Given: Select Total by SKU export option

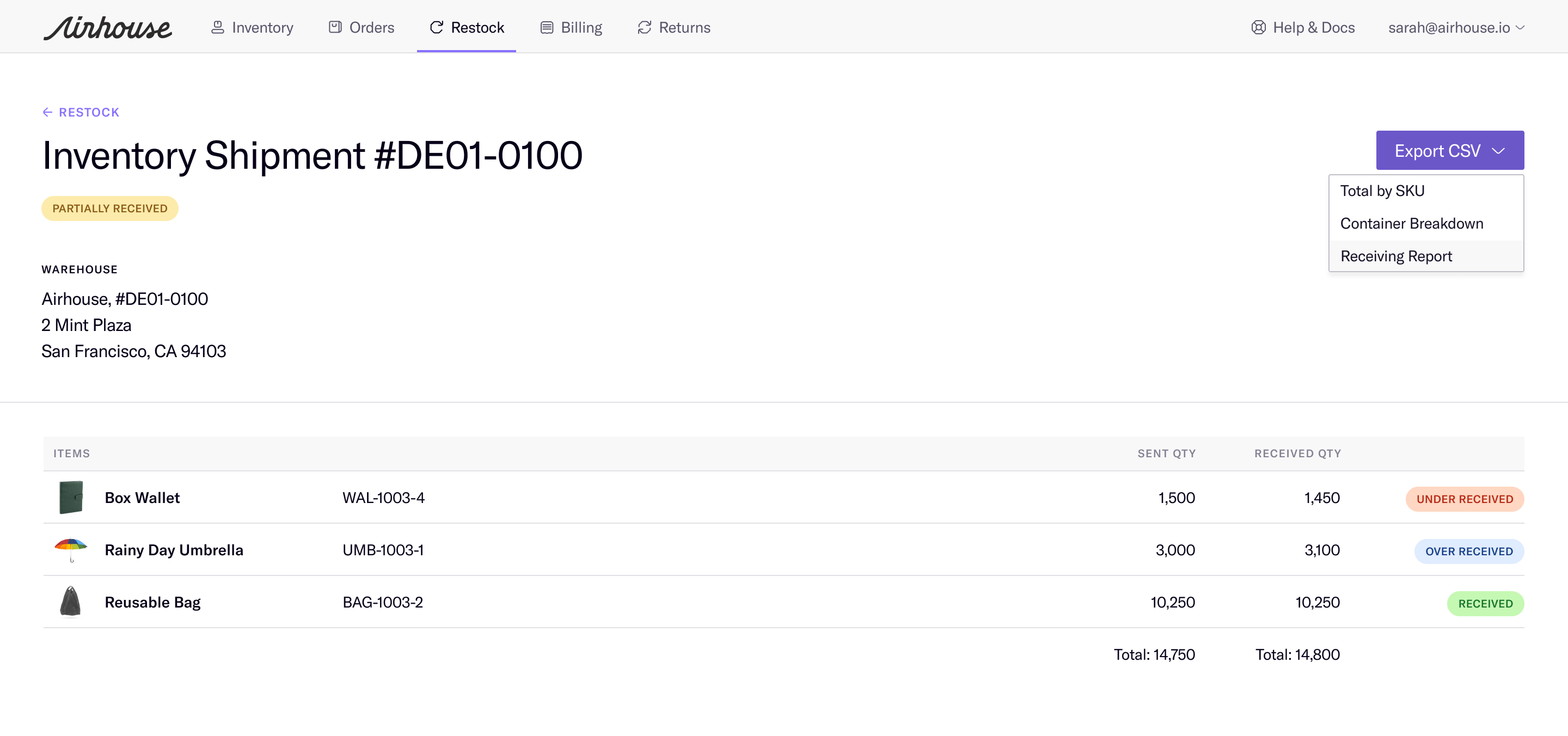Looking at the screenshot, I should (x=1382, y=191).
